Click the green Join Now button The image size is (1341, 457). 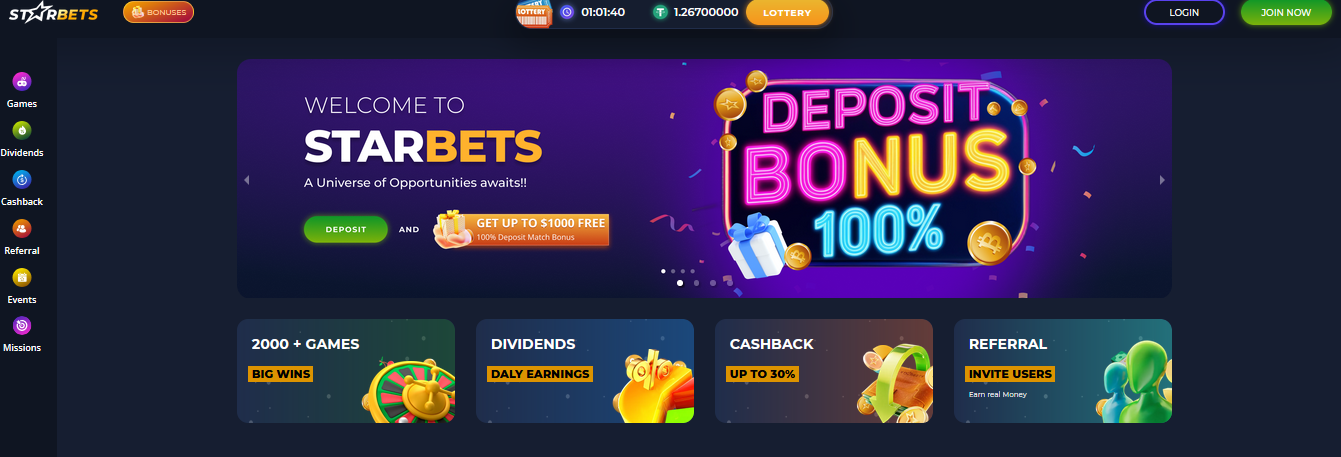[1286, 12]
